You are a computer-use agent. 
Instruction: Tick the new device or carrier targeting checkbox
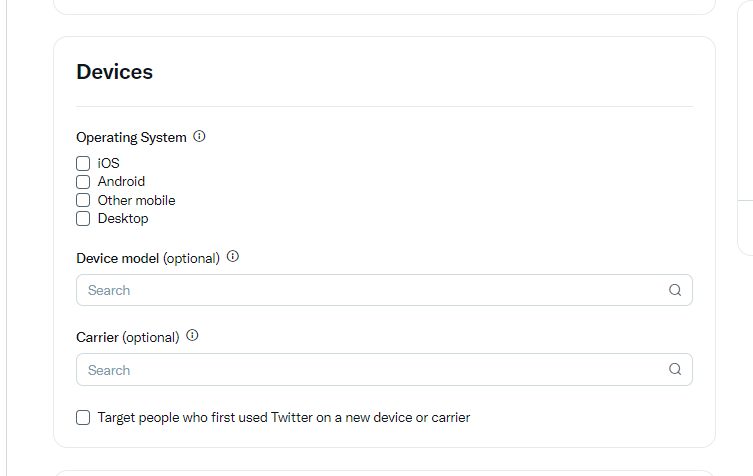point(83,418)
